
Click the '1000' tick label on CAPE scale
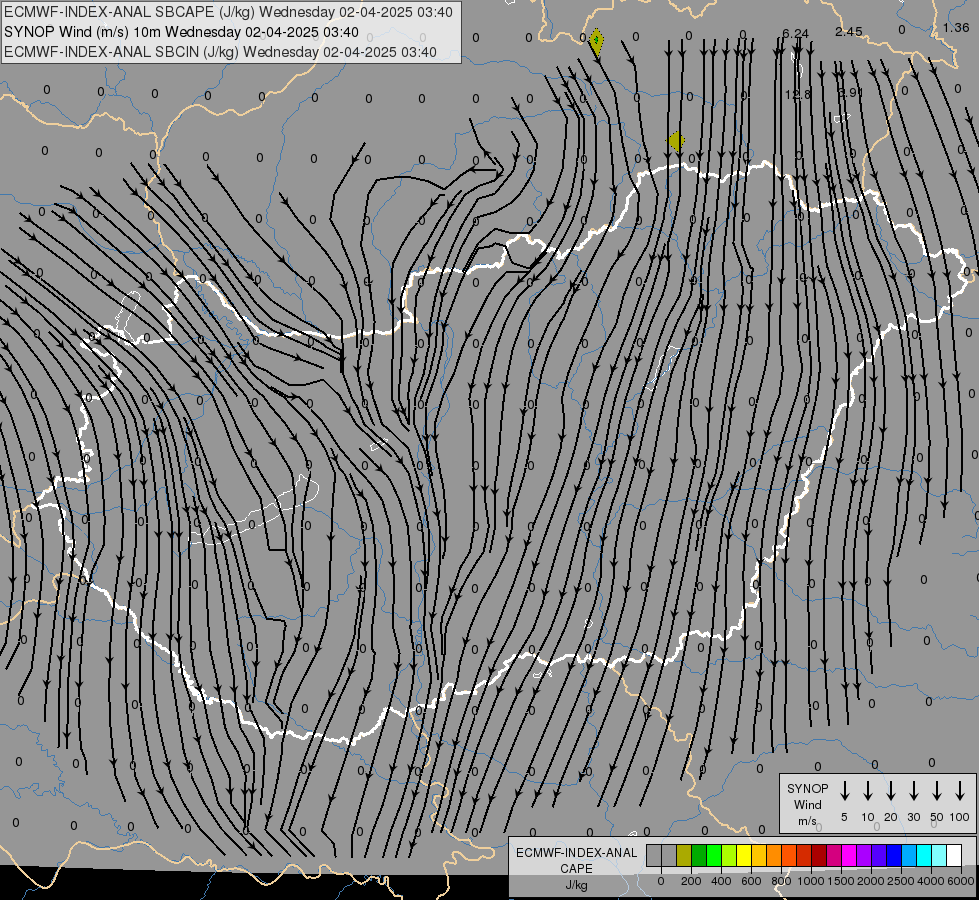811,881
